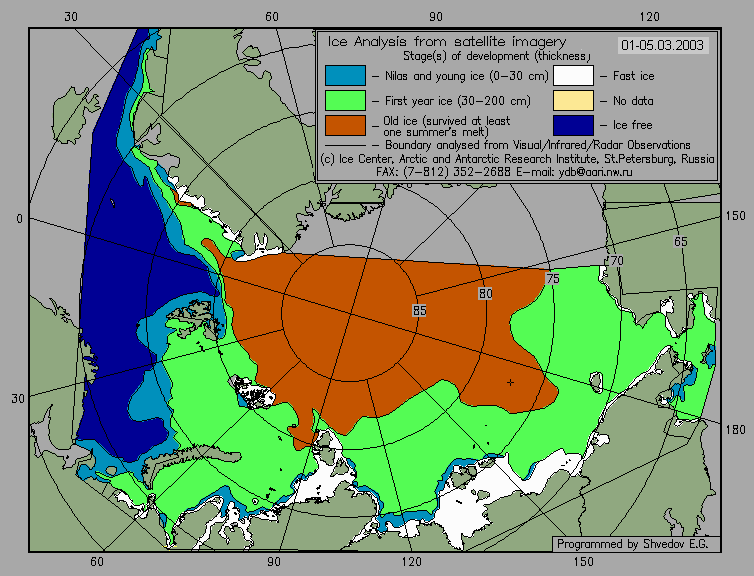The height and width of the screenshot is (576, 754).
Task: Click the title 'Ice Analysis from satellite imagery'
Action: point(447,42)
